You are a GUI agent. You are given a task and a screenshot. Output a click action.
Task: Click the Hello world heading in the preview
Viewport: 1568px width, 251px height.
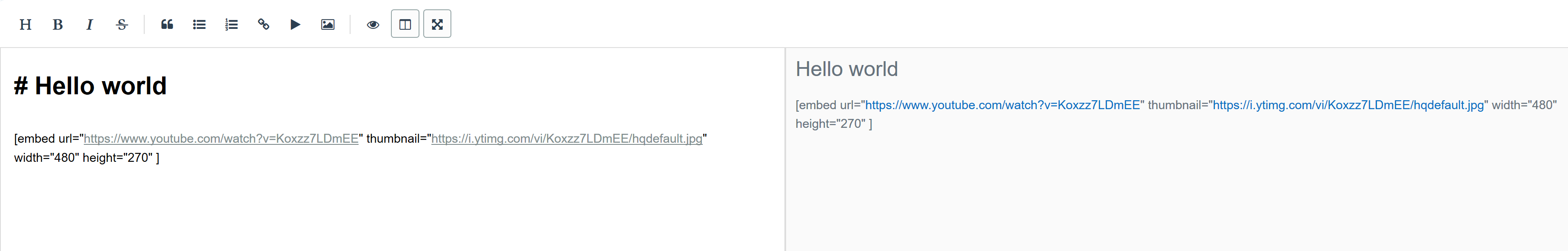coord(847,69)
